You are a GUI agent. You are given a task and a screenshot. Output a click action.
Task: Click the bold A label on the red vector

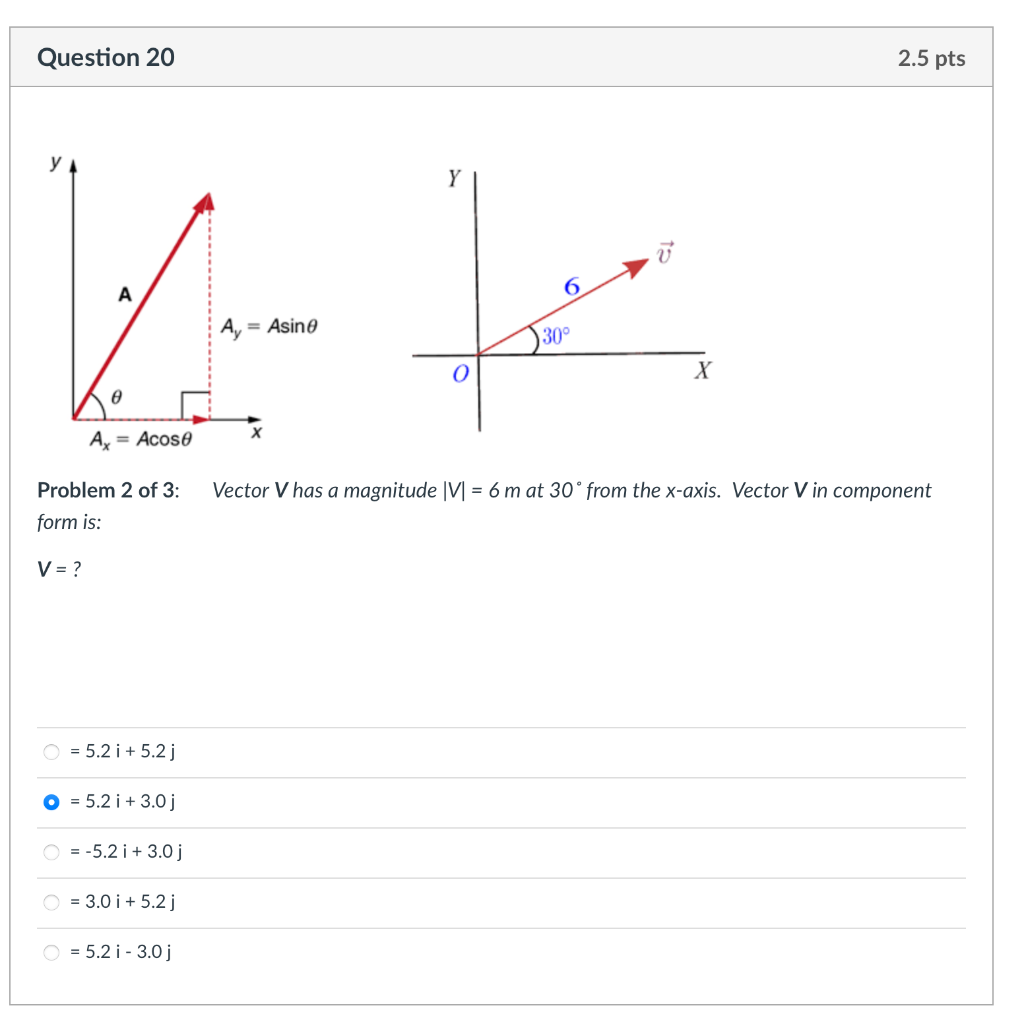[125, 294]
